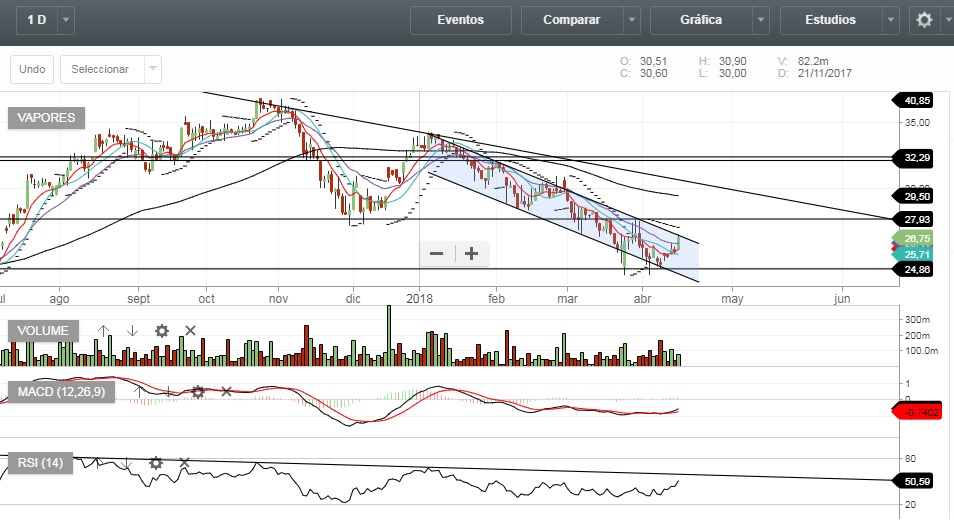Open MACD (12,26,9) settings gear

pos(198,392)
